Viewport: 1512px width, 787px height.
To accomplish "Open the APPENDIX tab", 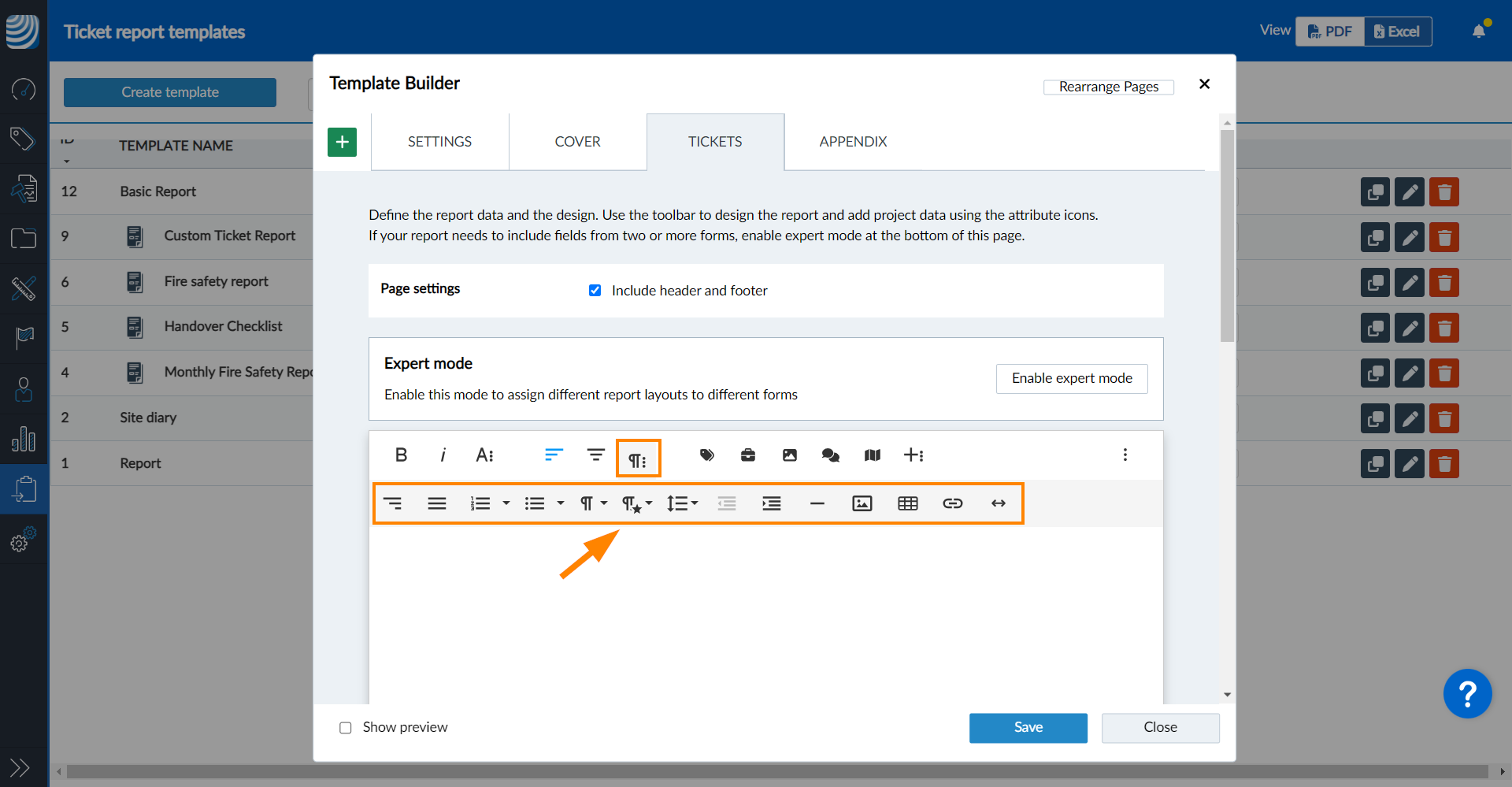I will point(853,142).
